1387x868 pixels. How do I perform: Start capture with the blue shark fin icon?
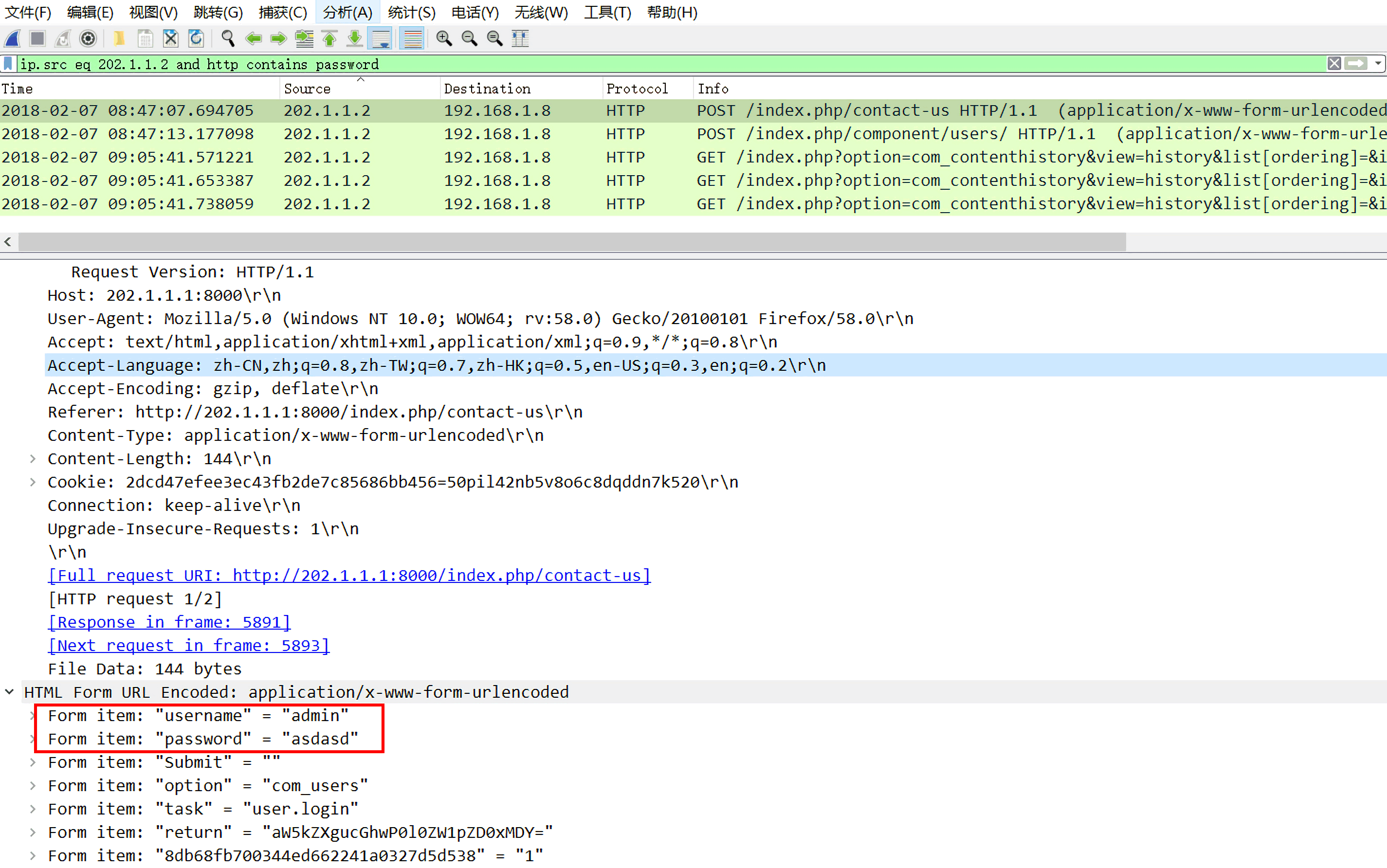pos(13,38)
